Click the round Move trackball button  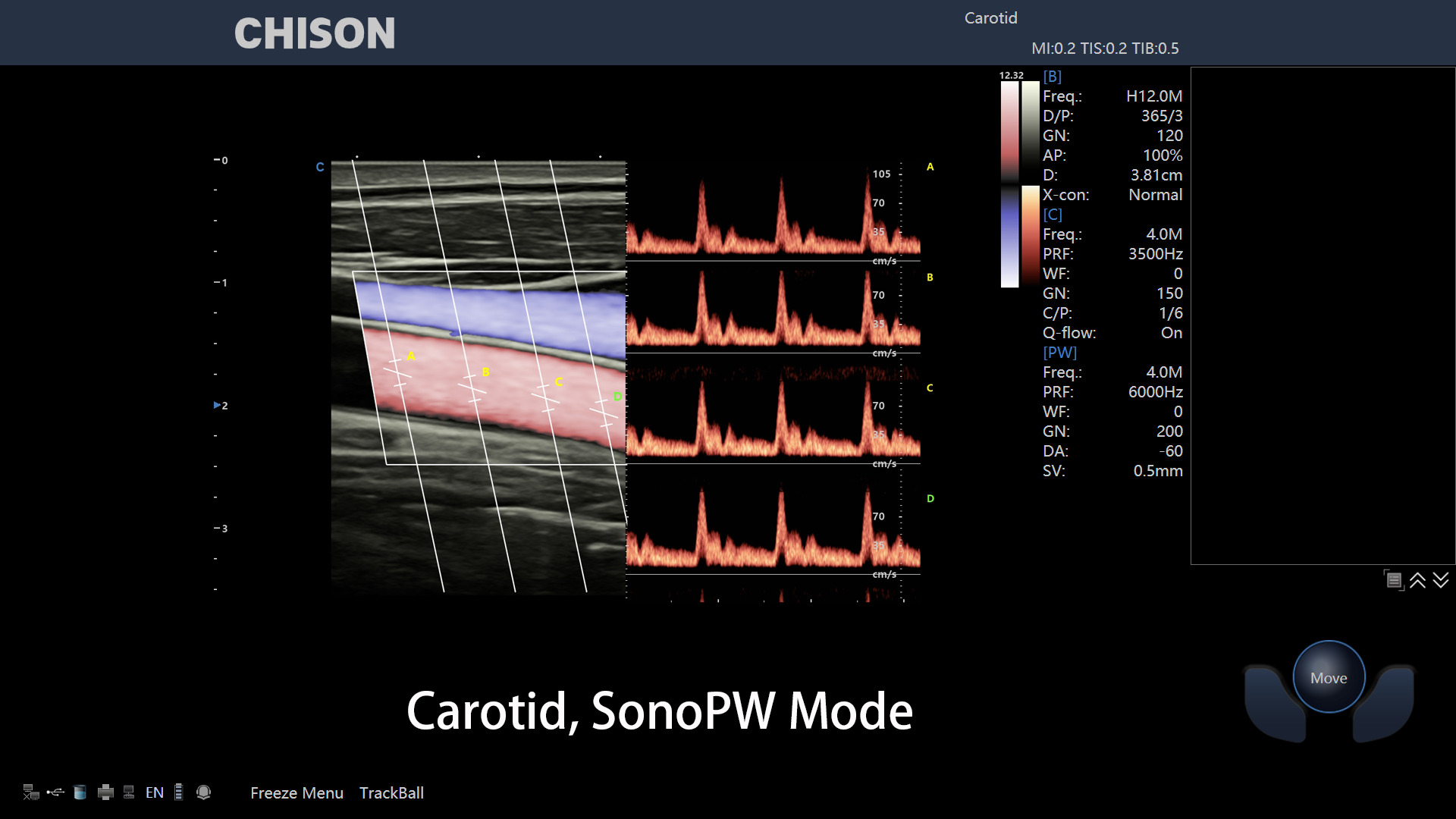pyautogui.click(x=1329, y=677)
